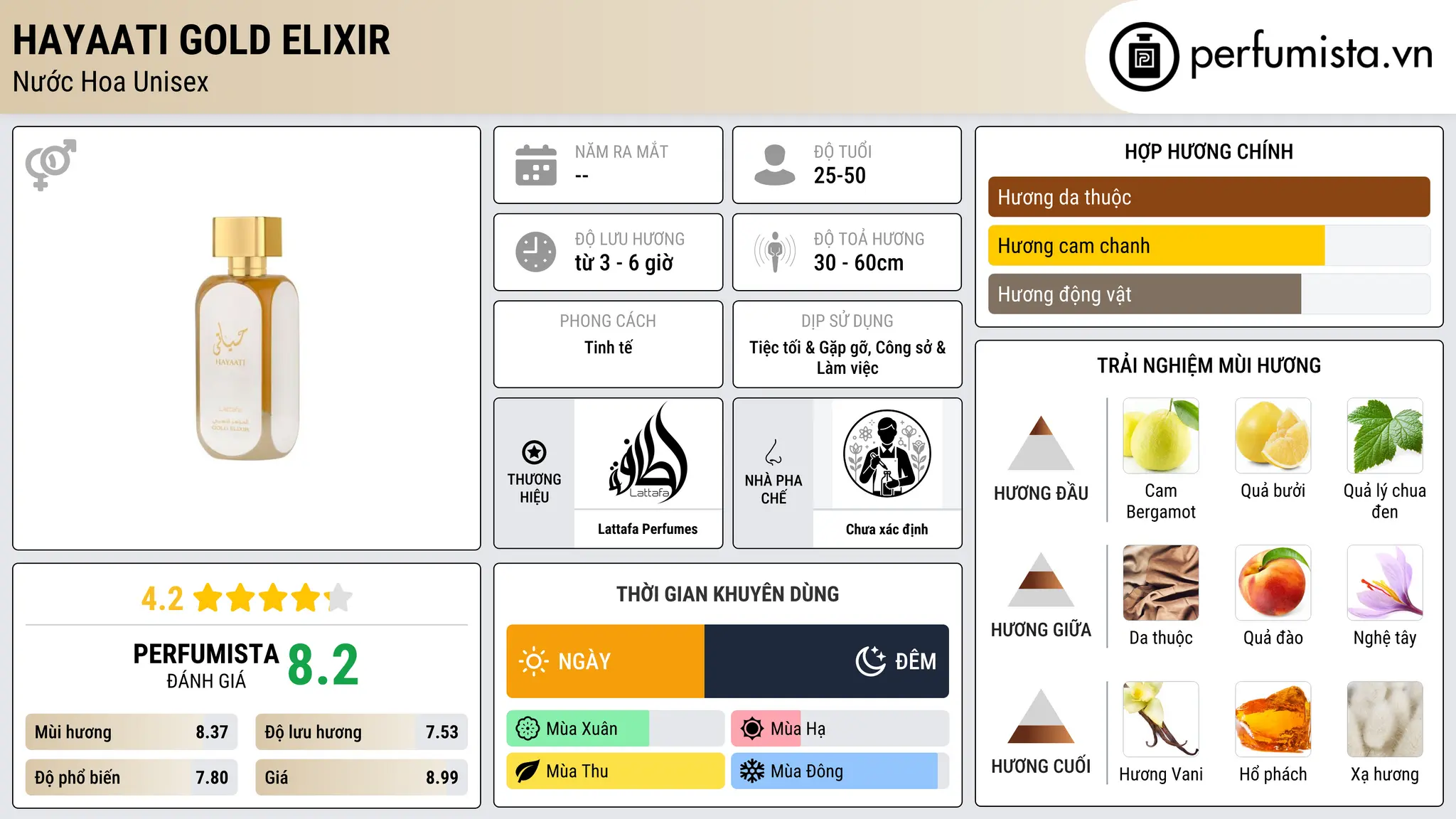
Task: Click the 25-50 age range value
Action: (840, 176)
